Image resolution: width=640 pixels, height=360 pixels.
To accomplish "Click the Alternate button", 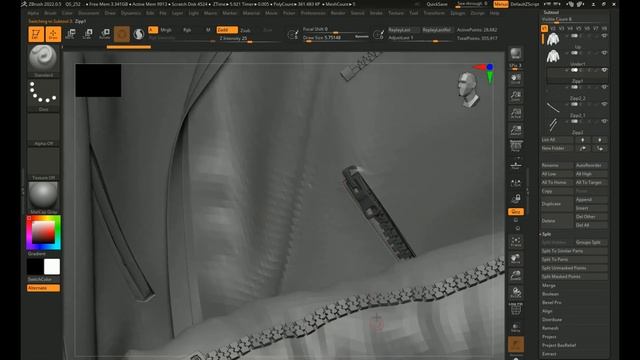I will coord(43,288).
